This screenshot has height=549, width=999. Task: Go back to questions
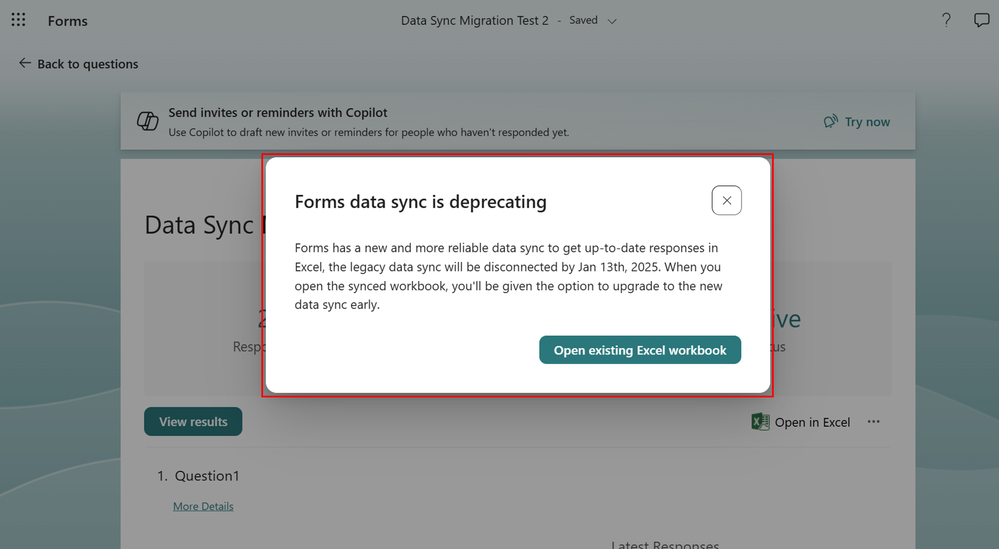[x=78, y=64]
